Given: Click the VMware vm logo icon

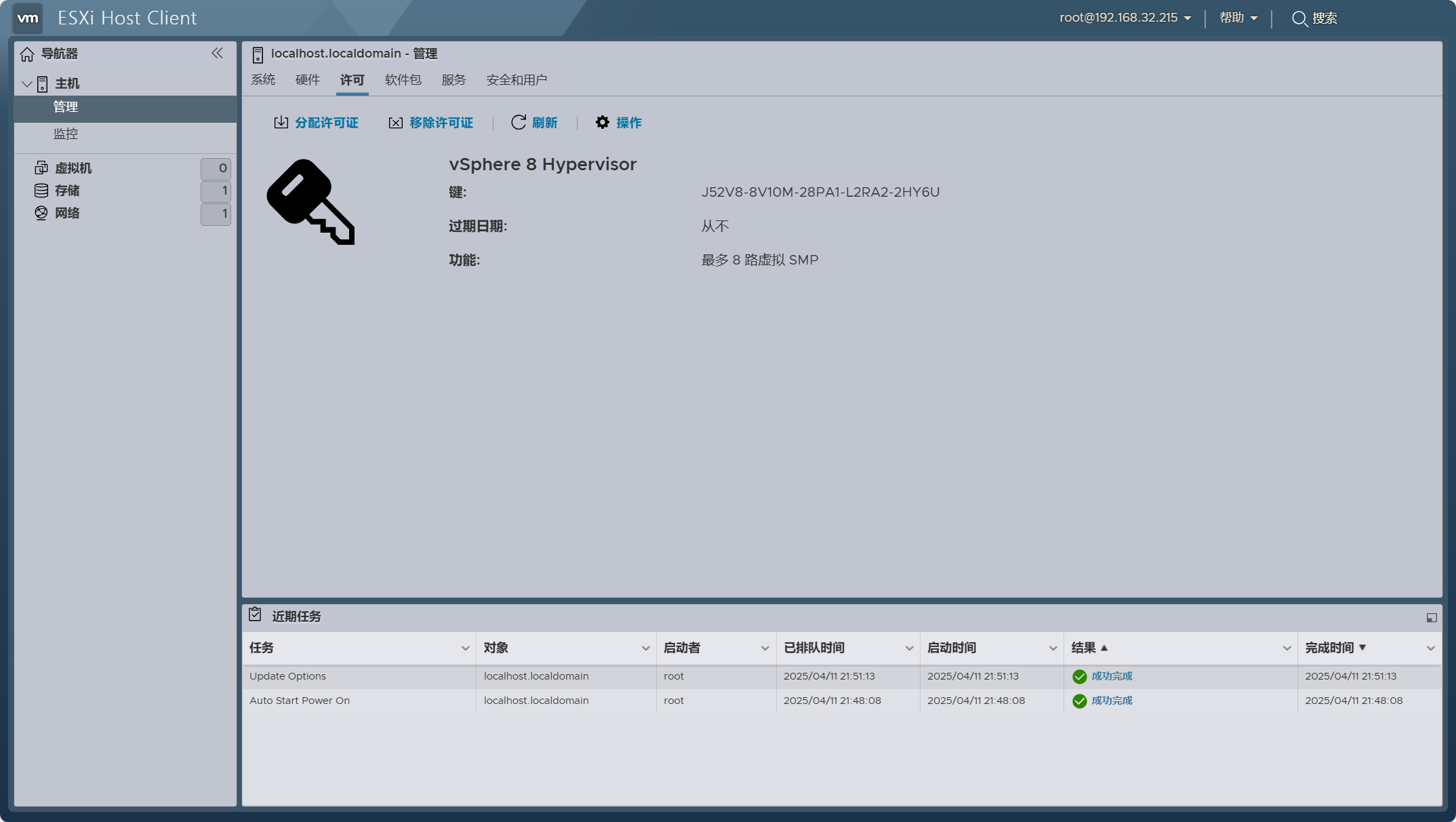Looking at the screenshot, I should coord(28,18).
